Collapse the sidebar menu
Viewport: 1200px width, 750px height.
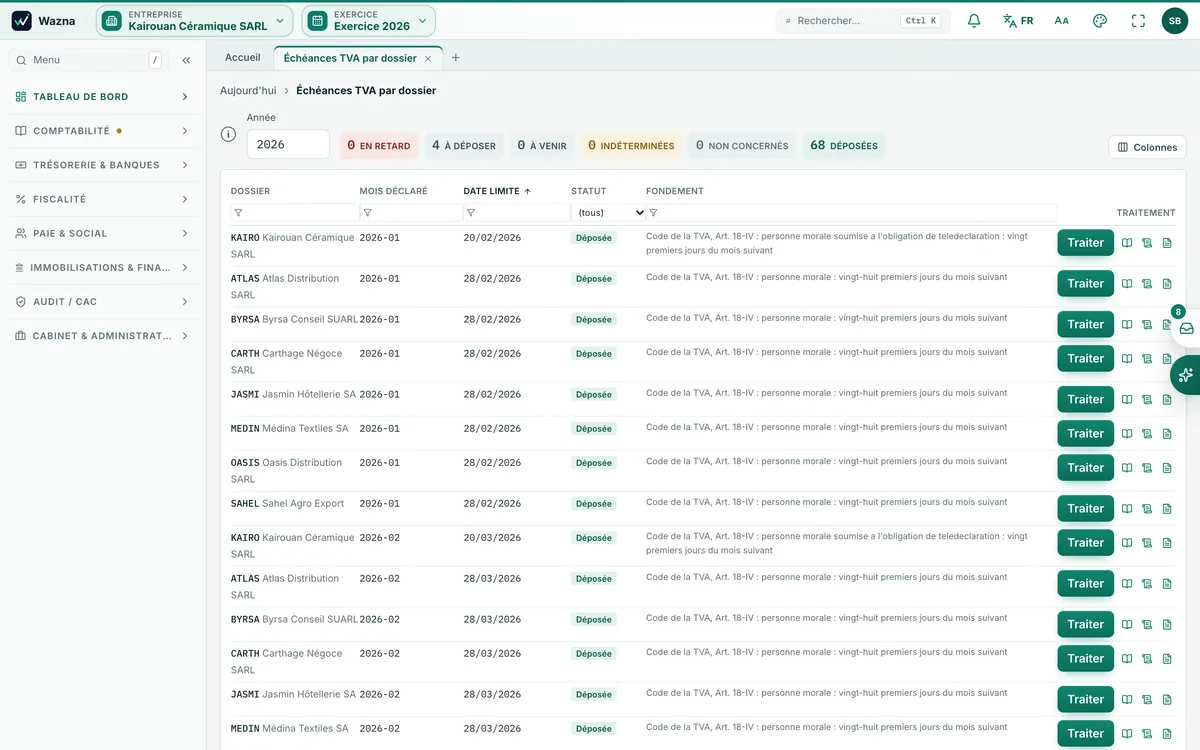[186, 60]
